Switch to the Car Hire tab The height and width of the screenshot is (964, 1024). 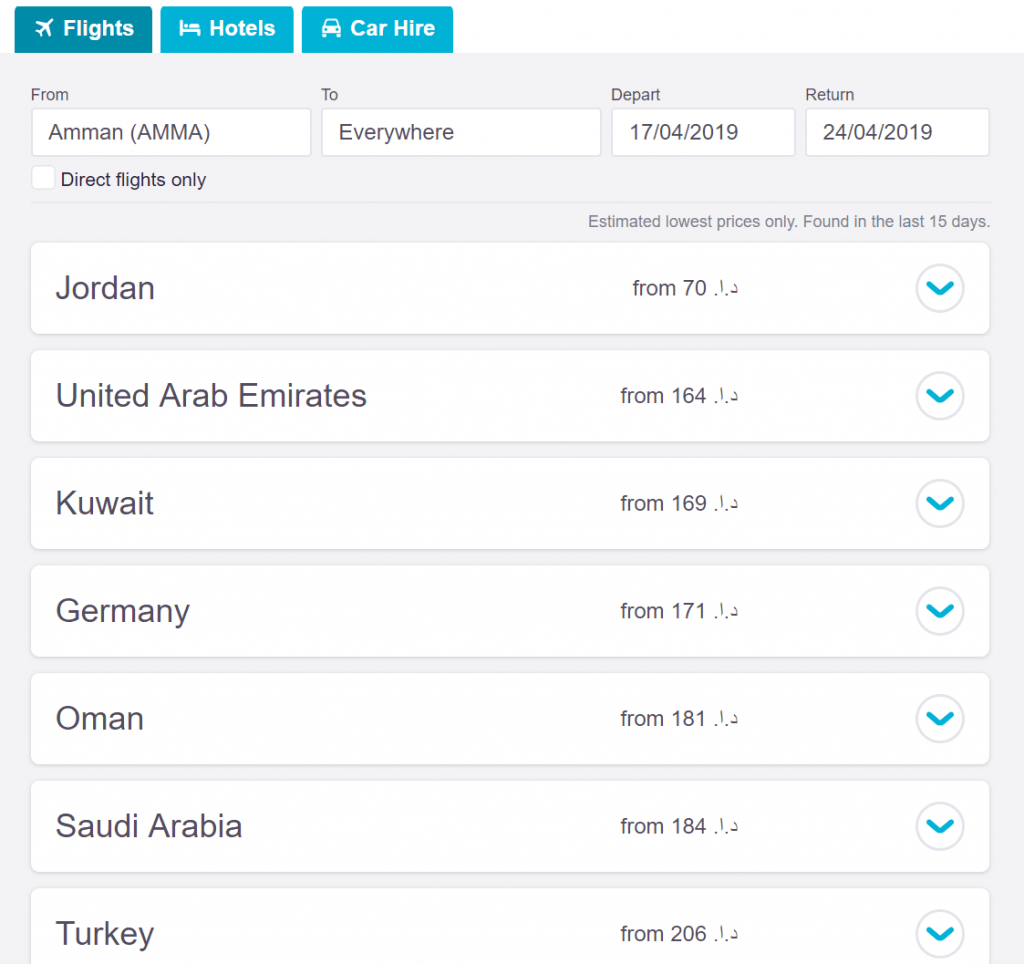click(x=377, y=29)
